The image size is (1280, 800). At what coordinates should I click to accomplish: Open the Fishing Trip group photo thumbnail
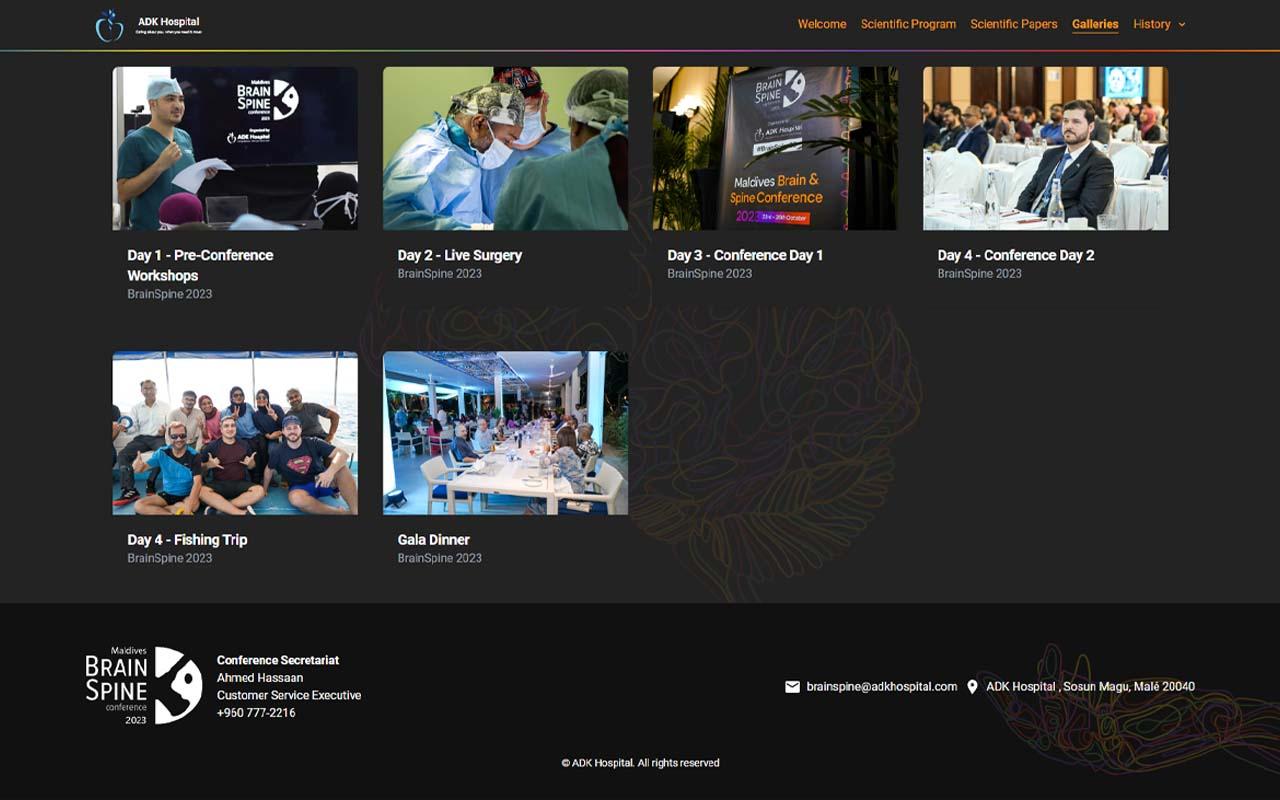[235, 433]
